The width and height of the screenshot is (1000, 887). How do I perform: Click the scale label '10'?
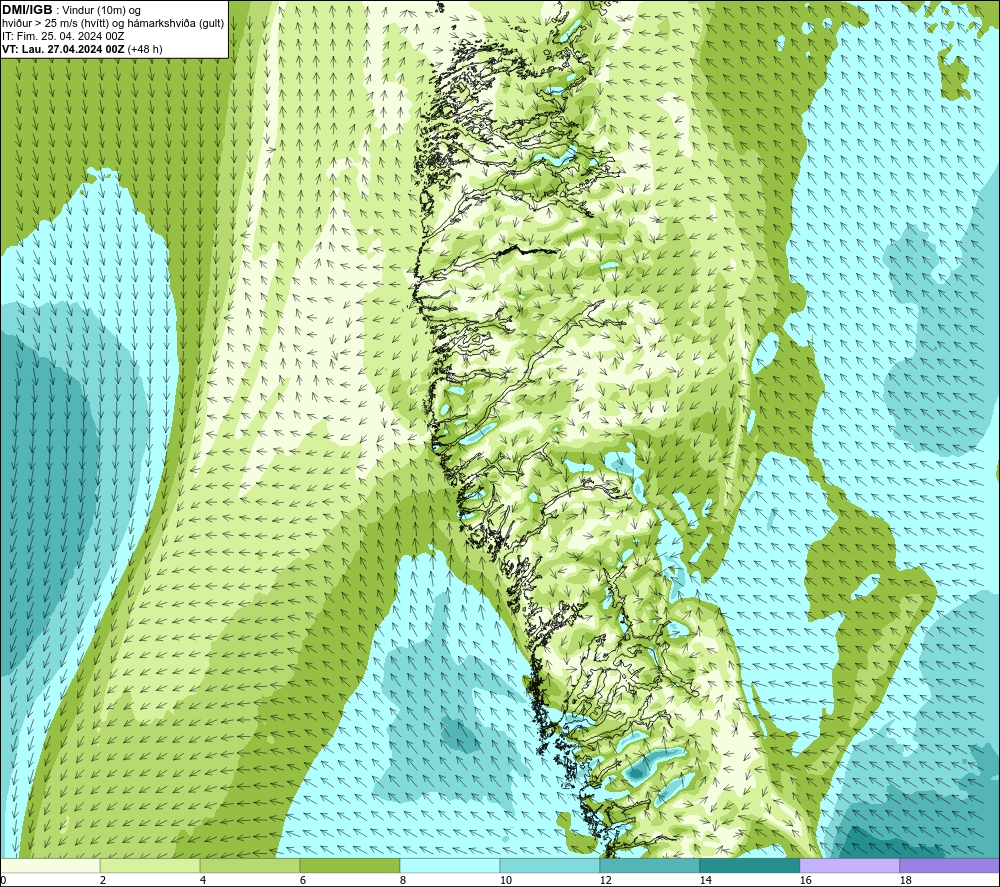pyautogui.click(x=505, y=881)
